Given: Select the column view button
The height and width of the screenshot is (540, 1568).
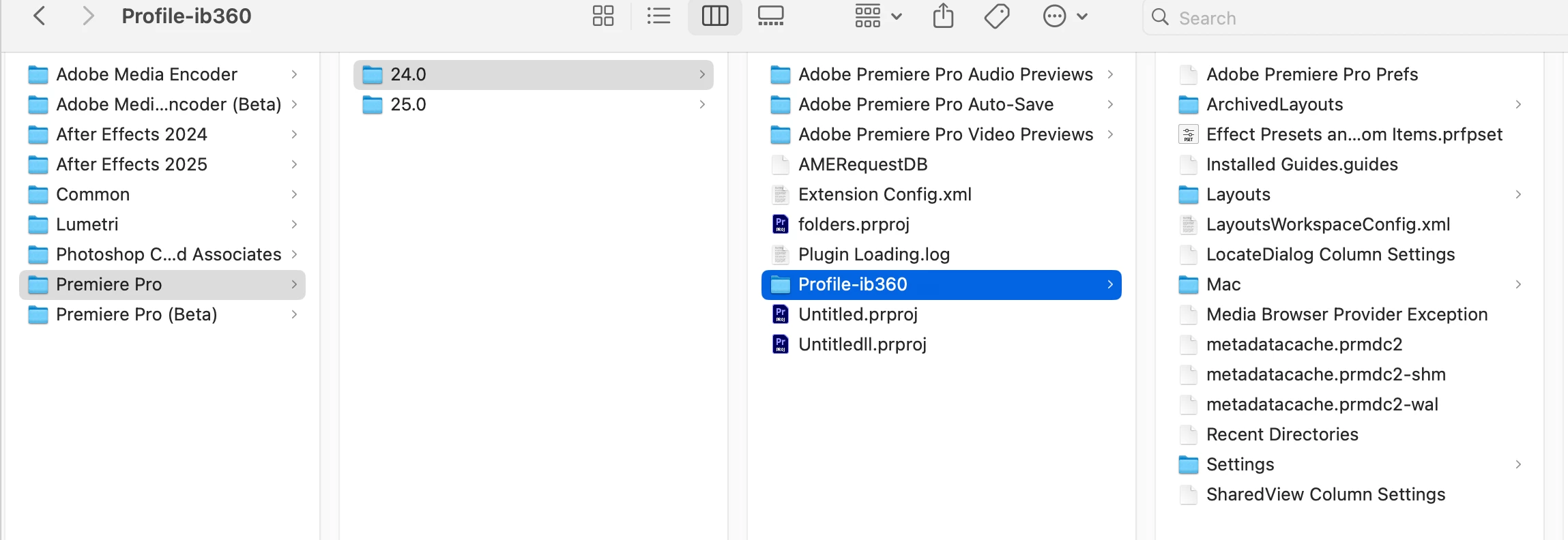Looking at the screenshot, I should click(715, 16).
